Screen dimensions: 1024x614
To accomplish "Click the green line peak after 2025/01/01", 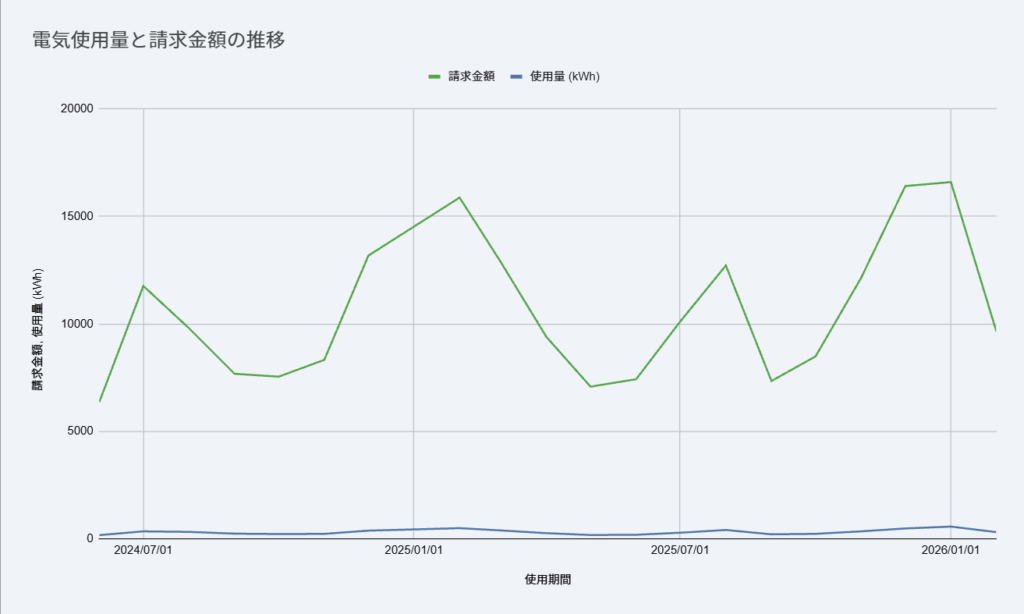I will pyautogui.click(x=459, y=197).
